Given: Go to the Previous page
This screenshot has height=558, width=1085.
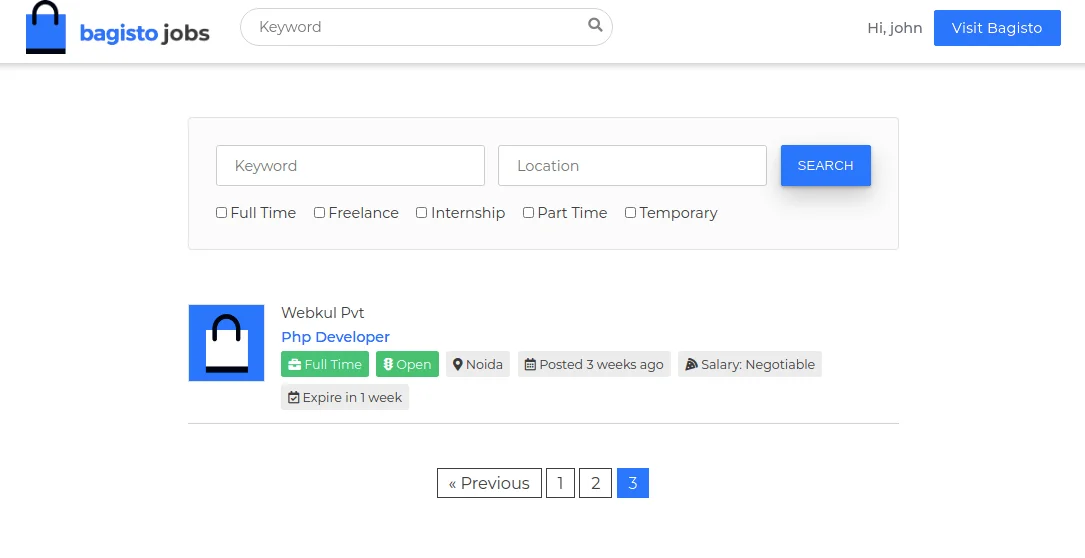Looking at the screenshot, I should [489, 483].
